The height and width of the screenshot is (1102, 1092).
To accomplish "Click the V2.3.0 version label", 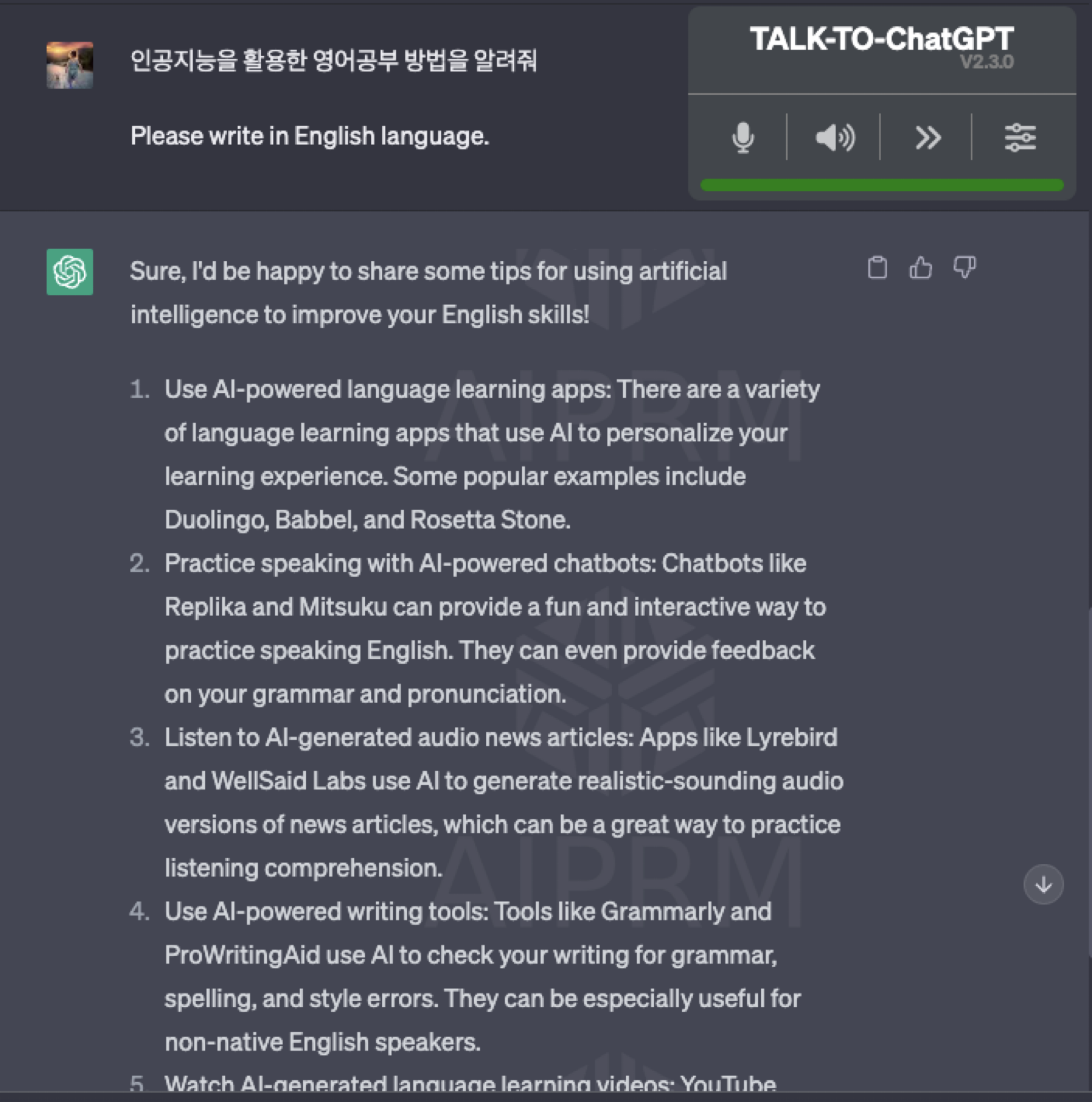I will tap(986, 61).
